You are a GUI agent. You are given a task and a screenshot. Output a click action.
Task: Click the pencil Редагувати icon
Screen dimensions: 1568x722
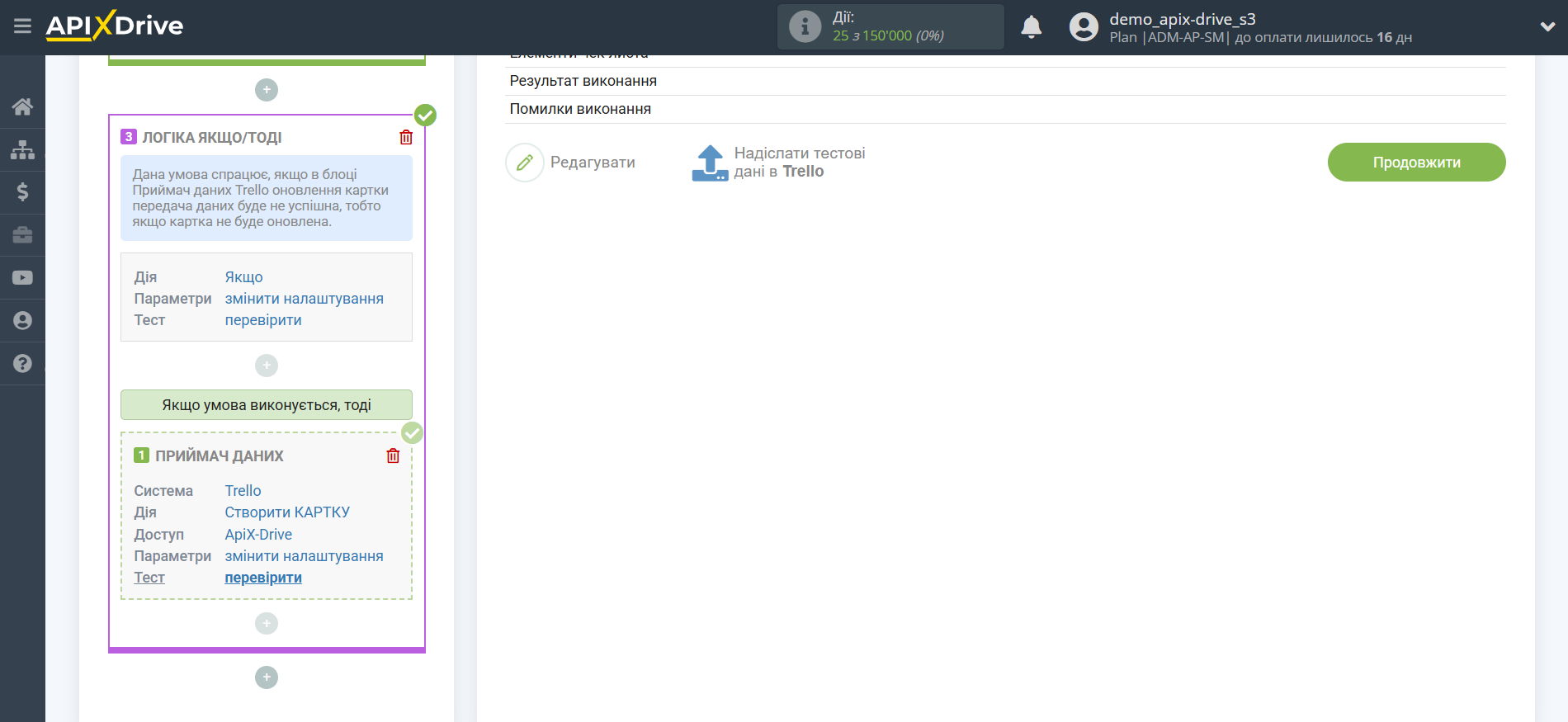tap(525, 163)
